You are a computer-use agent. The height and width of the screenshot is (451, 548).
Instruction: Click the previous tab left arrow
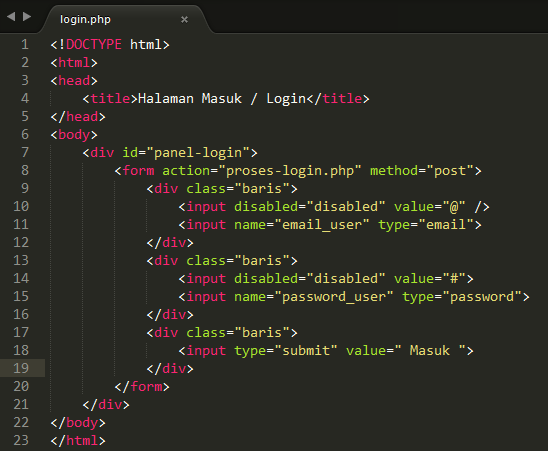click(x=11, y=16)
